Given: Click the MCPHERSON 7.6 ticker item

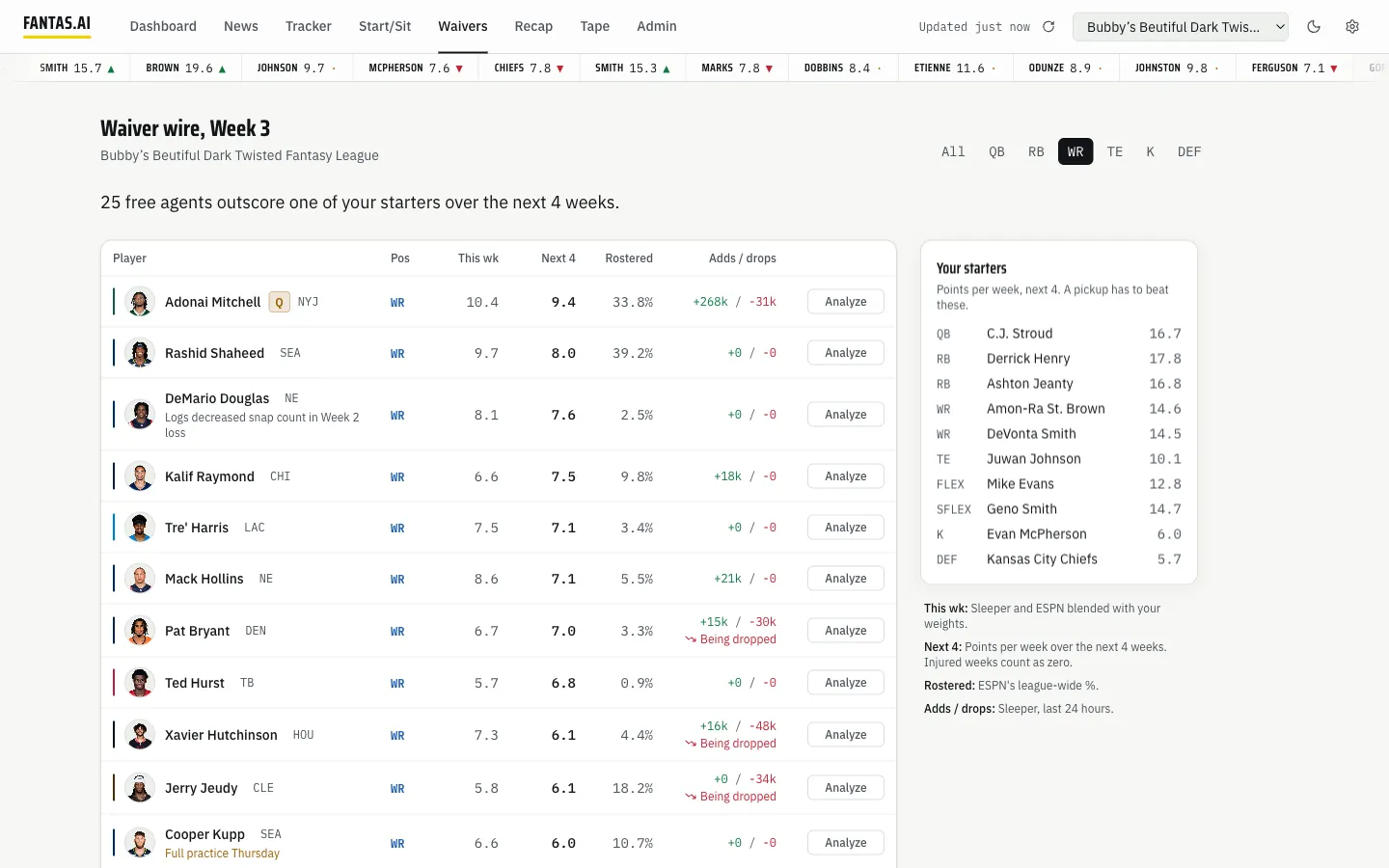Looking at the screenshot, I should pyautogui.click(x=416, y=68).
